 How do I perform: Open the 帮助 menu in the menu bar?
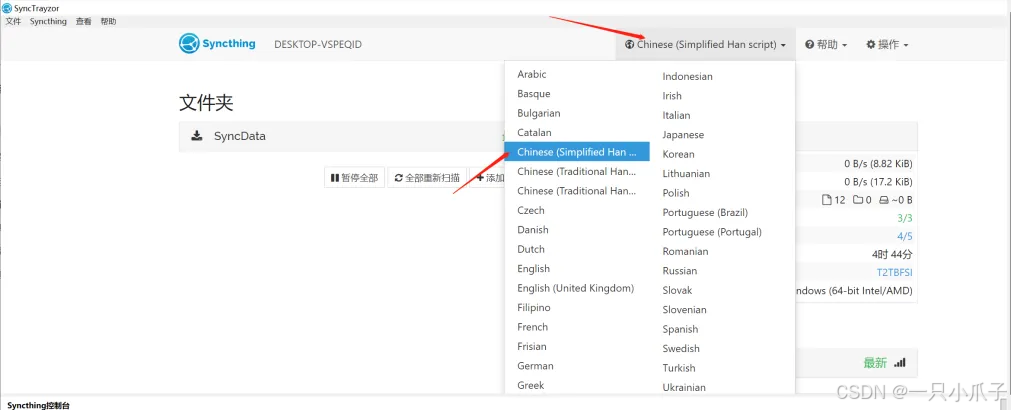(108, 21)
